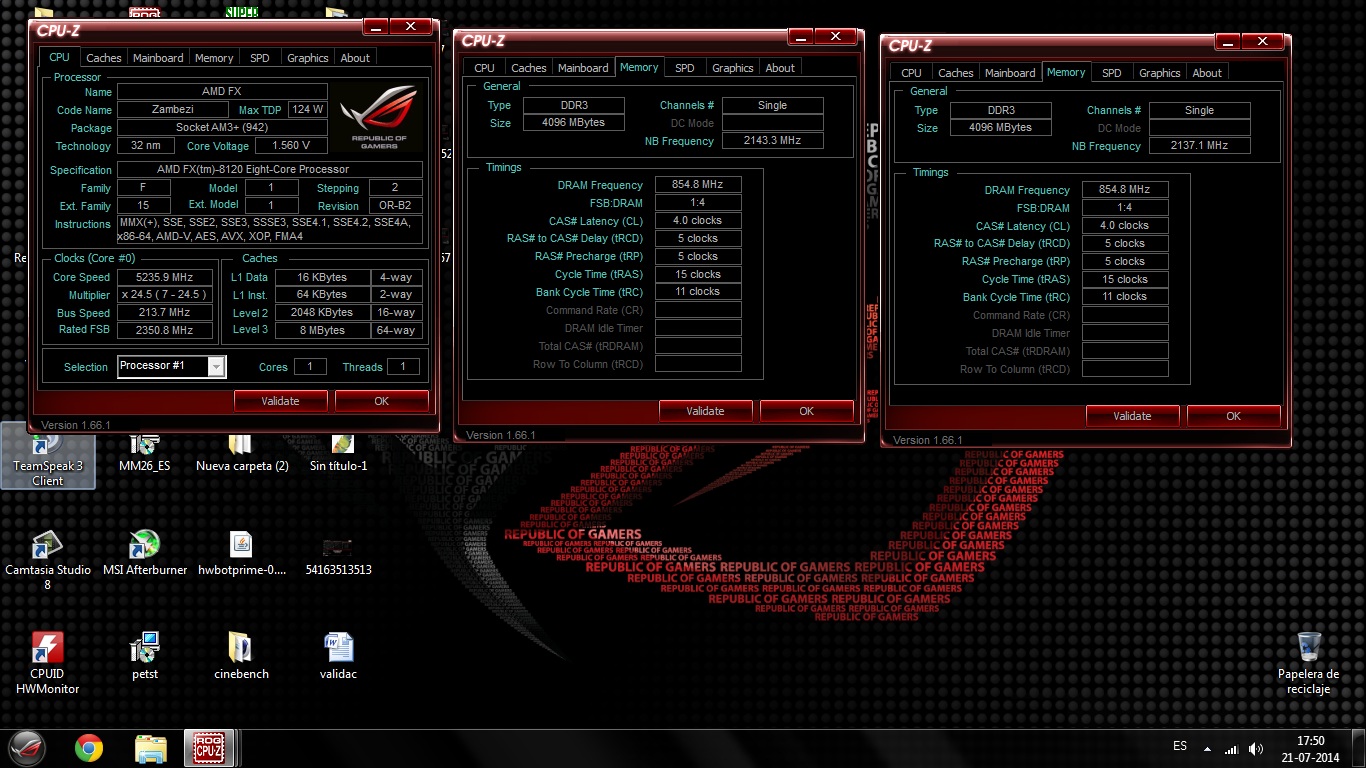1366x768 pixels.
Task: Click Specification AMD FX-8120 text field
Action: (x=270, y=170)
